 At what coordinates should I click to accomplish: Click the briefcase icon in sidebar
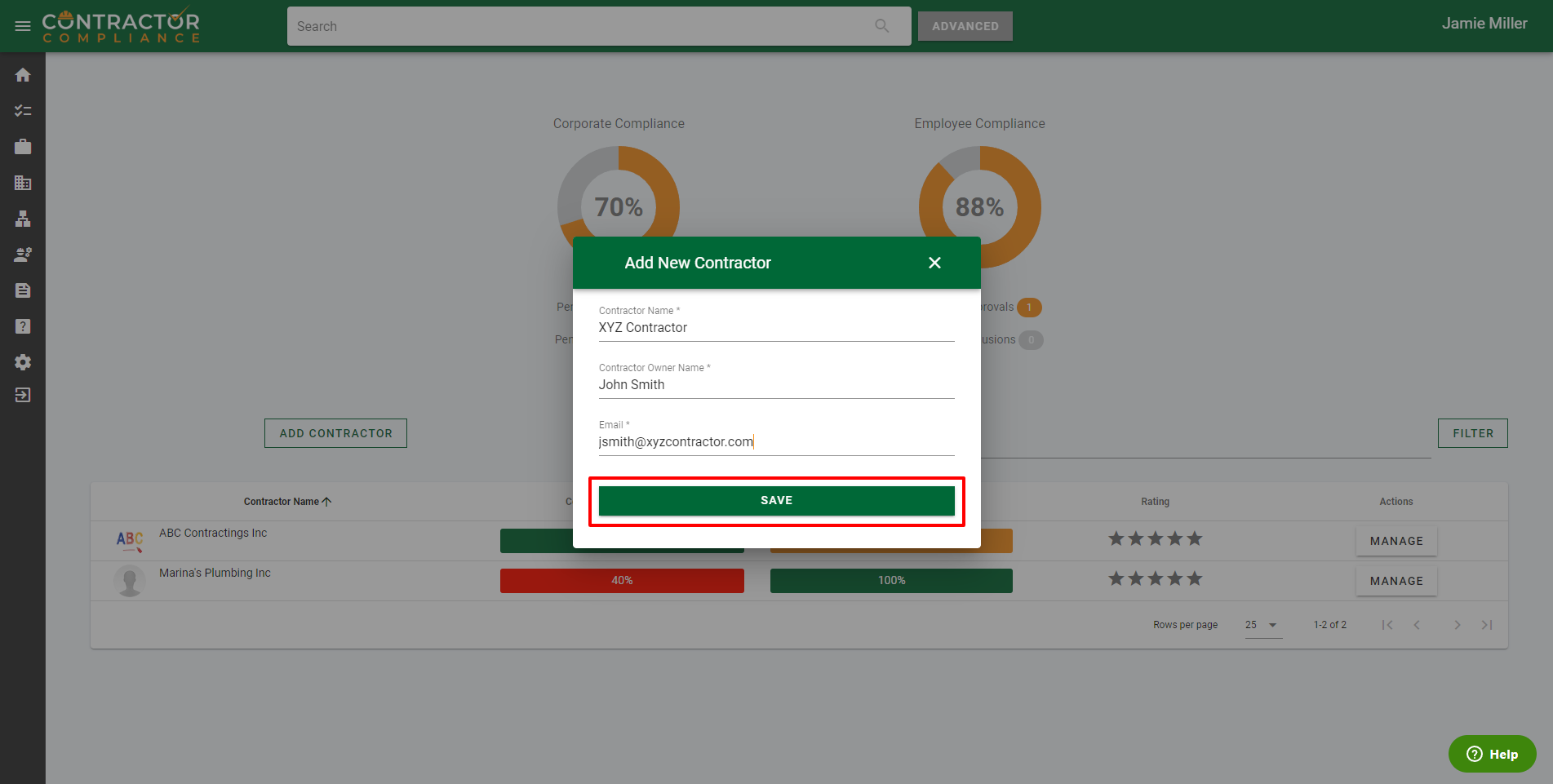pyautogui.click(x=23, y=147)
